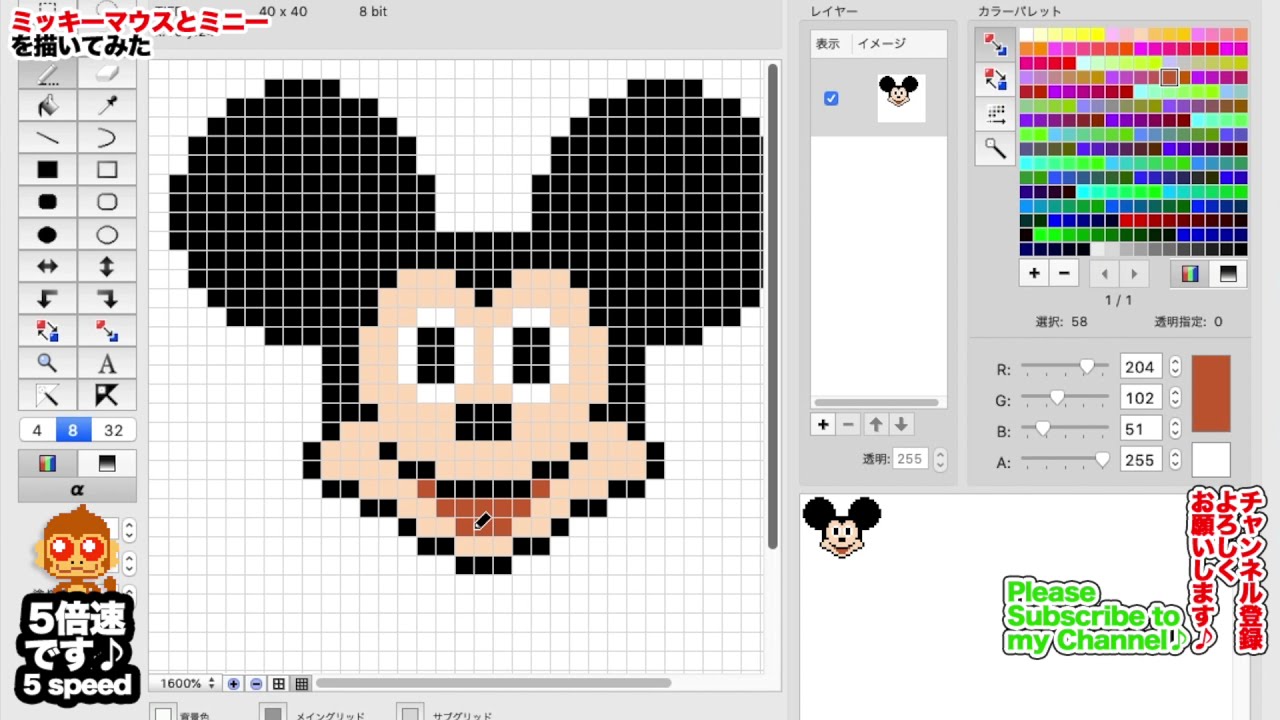Toggle the main grid display icon

pos(279,684)
